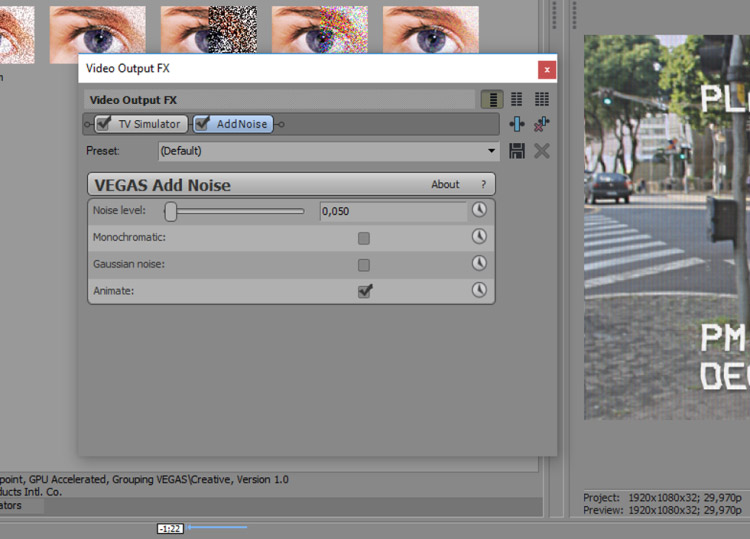
Task: Open keyframe animation for Animate row
Action: pyautogui.click(x=479, y=290)
